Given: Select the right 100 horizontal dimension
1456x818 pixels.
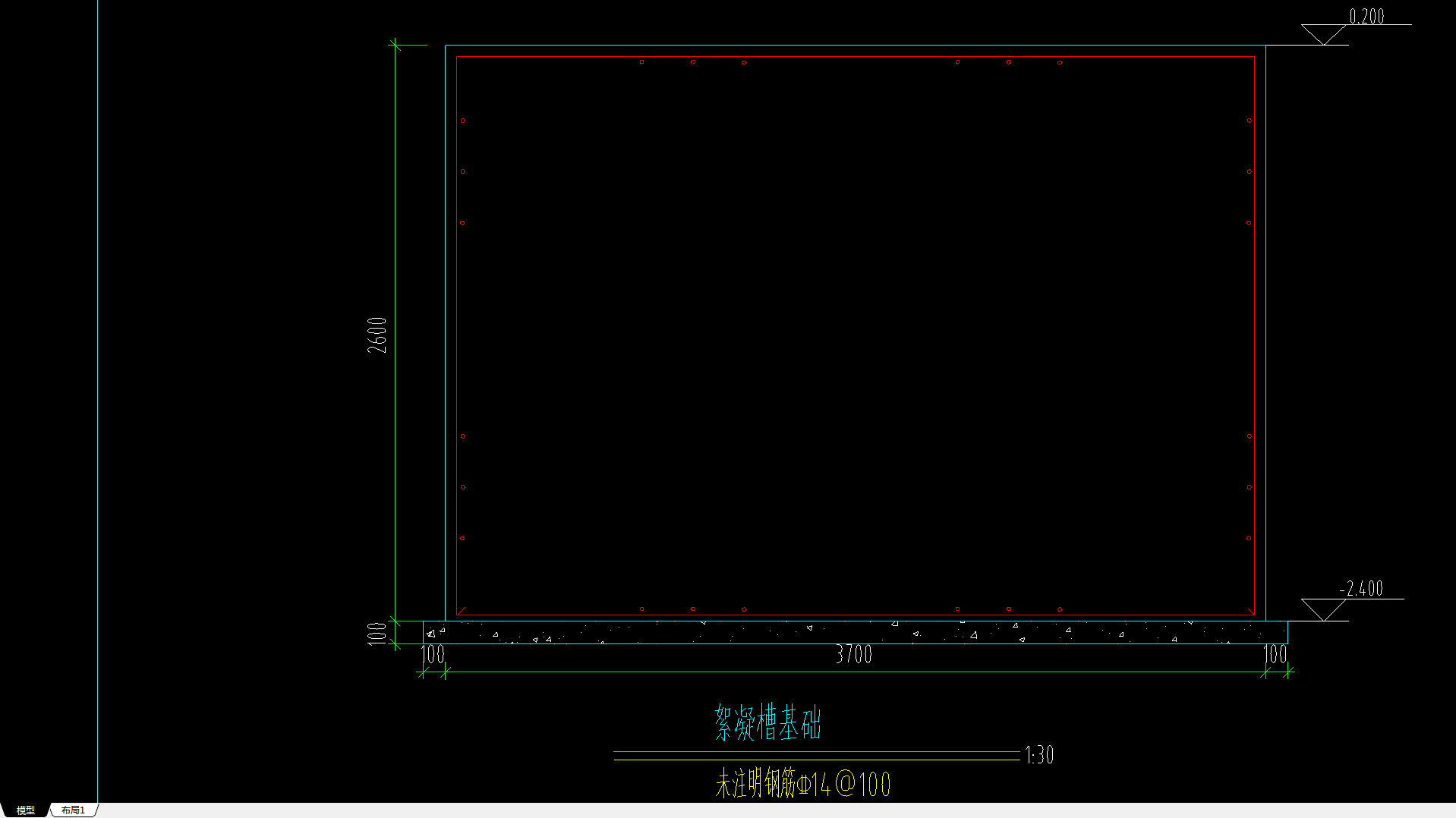Looking at the screenshot, I should 1275,654.
